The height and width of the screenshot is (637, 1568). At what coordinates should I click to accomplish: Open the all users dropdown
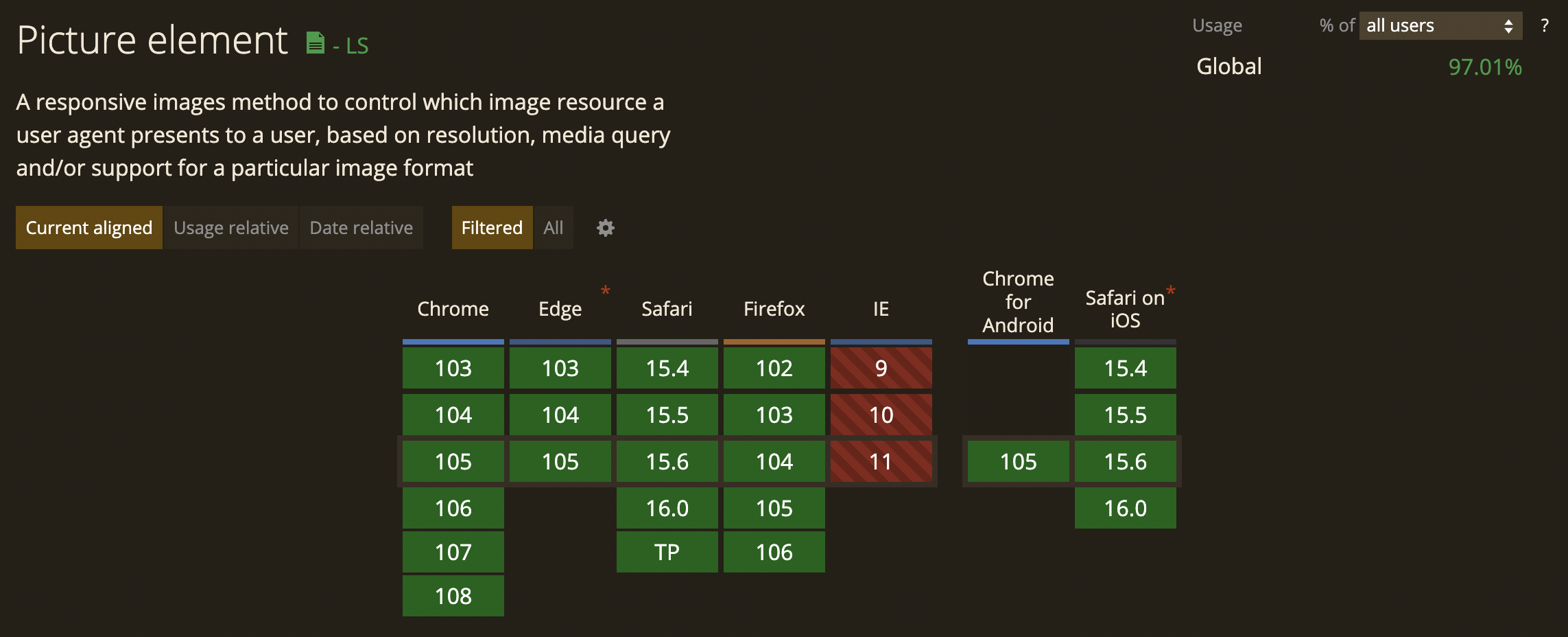(1440, 26)
